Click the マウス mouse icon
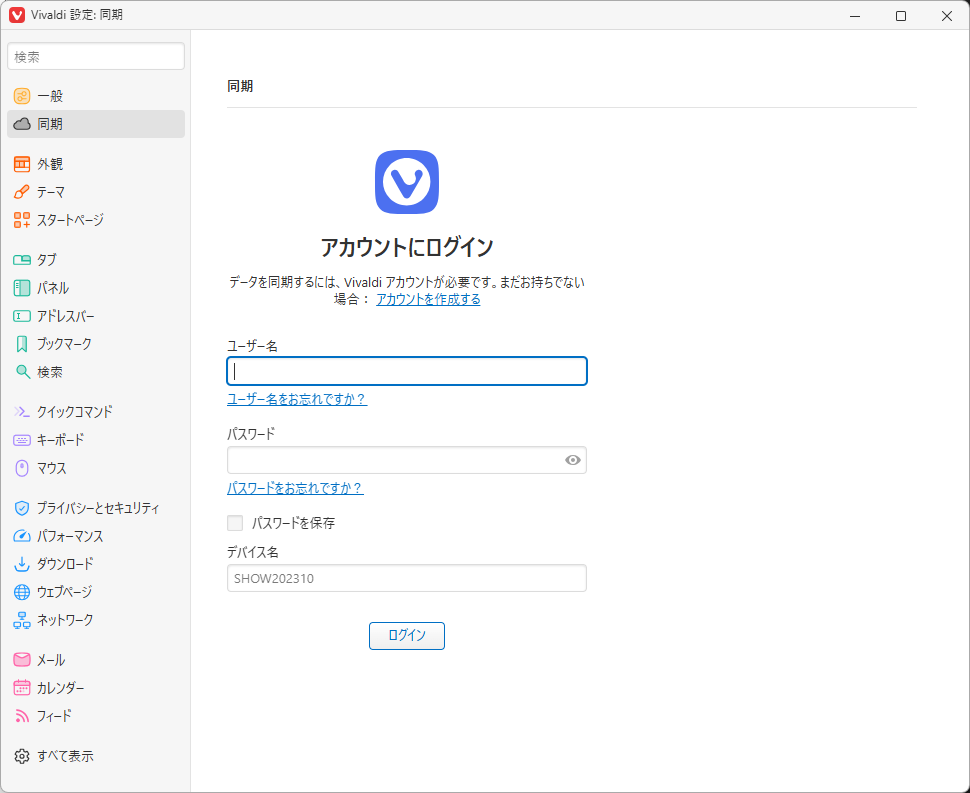Image resolution: width=970 pixels, height=793 pixels. pos(22,468)
